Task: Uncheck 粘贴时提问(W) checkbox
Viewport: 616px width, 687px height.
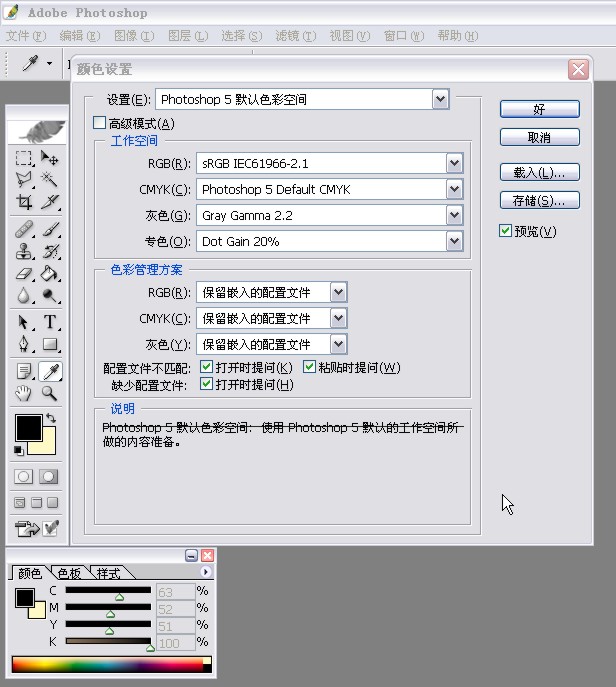Action: 309,366
